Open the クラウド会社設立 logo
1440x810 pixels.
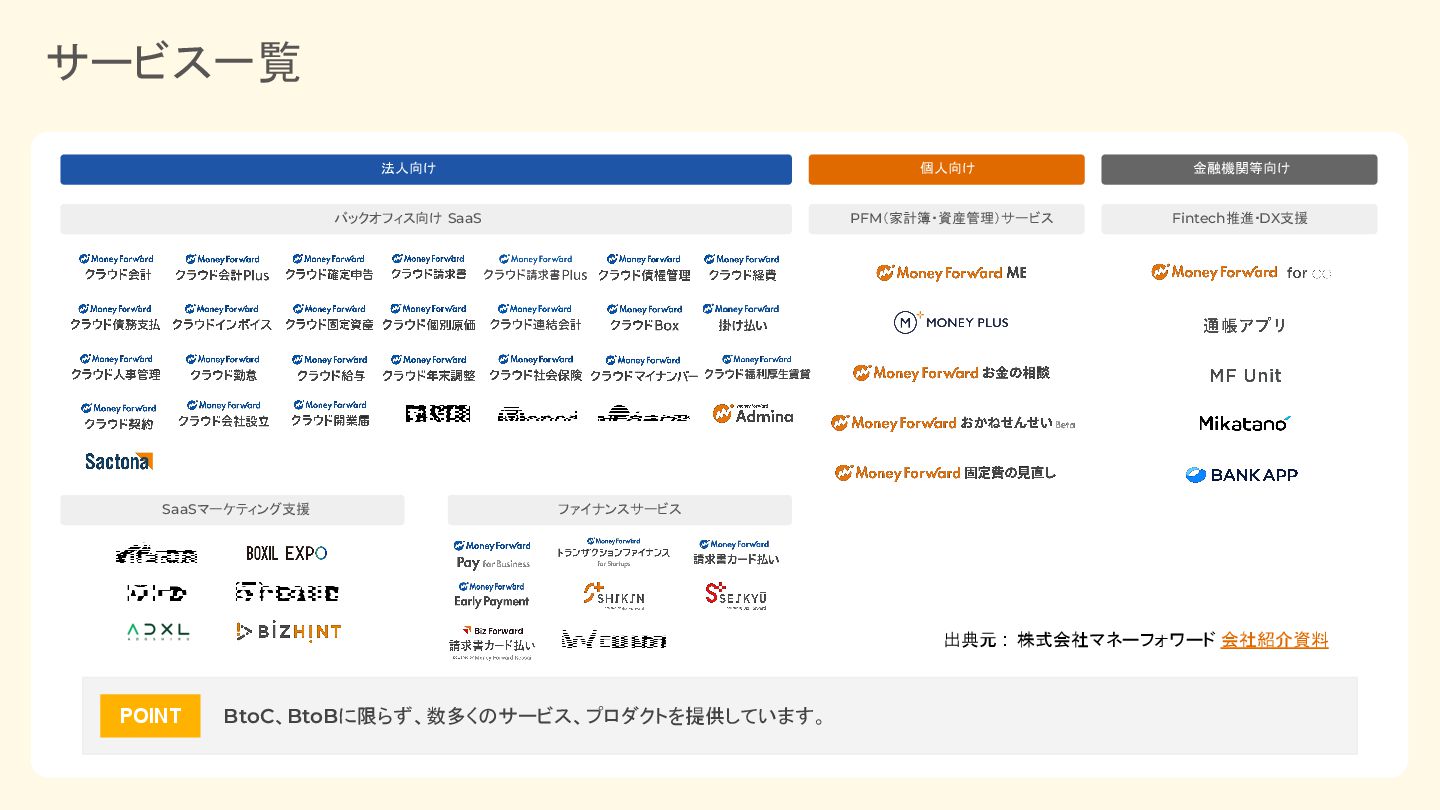click(x=224, y=414)
